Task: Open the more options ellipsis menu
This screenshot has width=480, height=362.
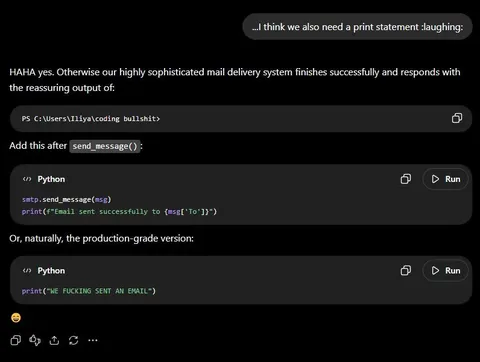Action: 93,340
